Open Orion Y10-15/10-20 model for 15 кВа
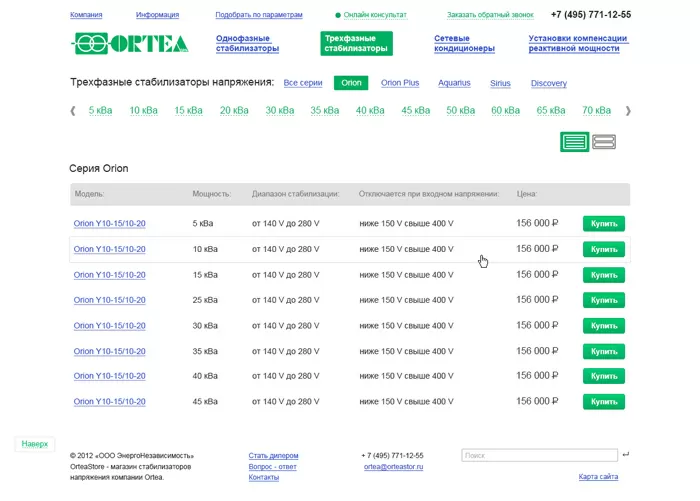Viewport: 700px width, 501px height. (109, 275)
